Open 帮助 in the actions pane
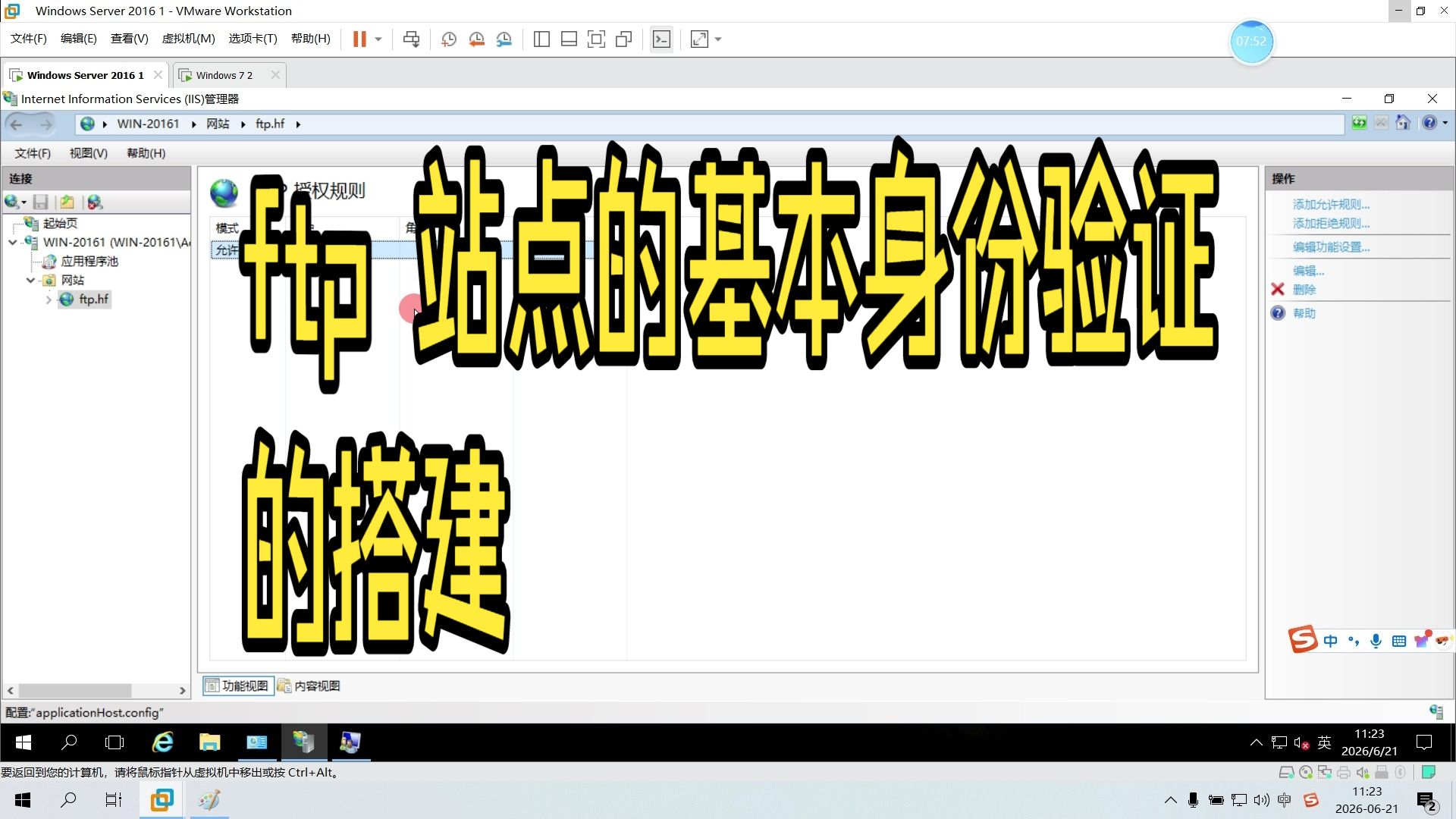1456x819 pixels. pos(1304,312)
